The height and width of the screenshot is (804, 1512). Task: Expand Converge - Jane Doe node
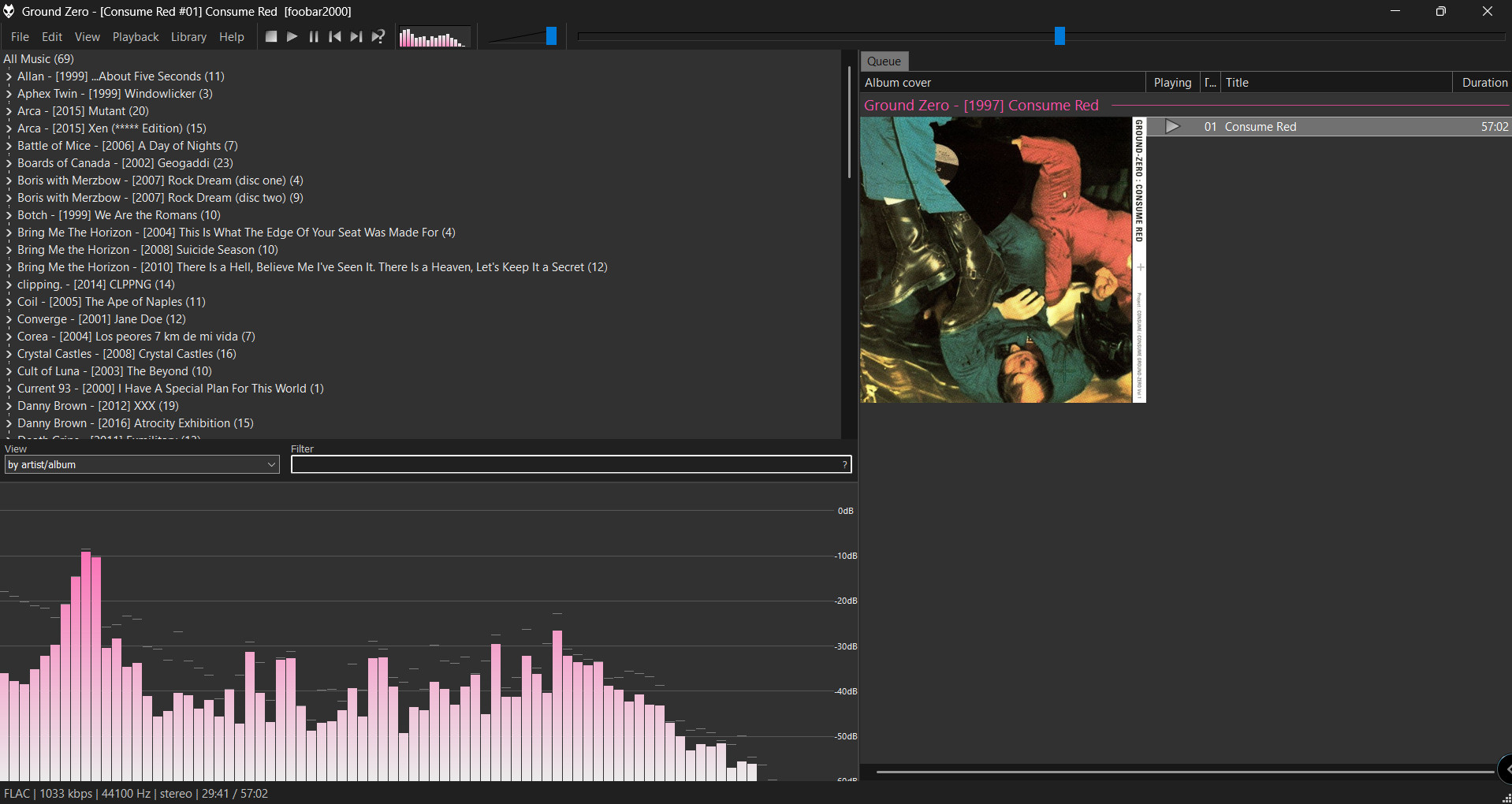tap(9, 319)
